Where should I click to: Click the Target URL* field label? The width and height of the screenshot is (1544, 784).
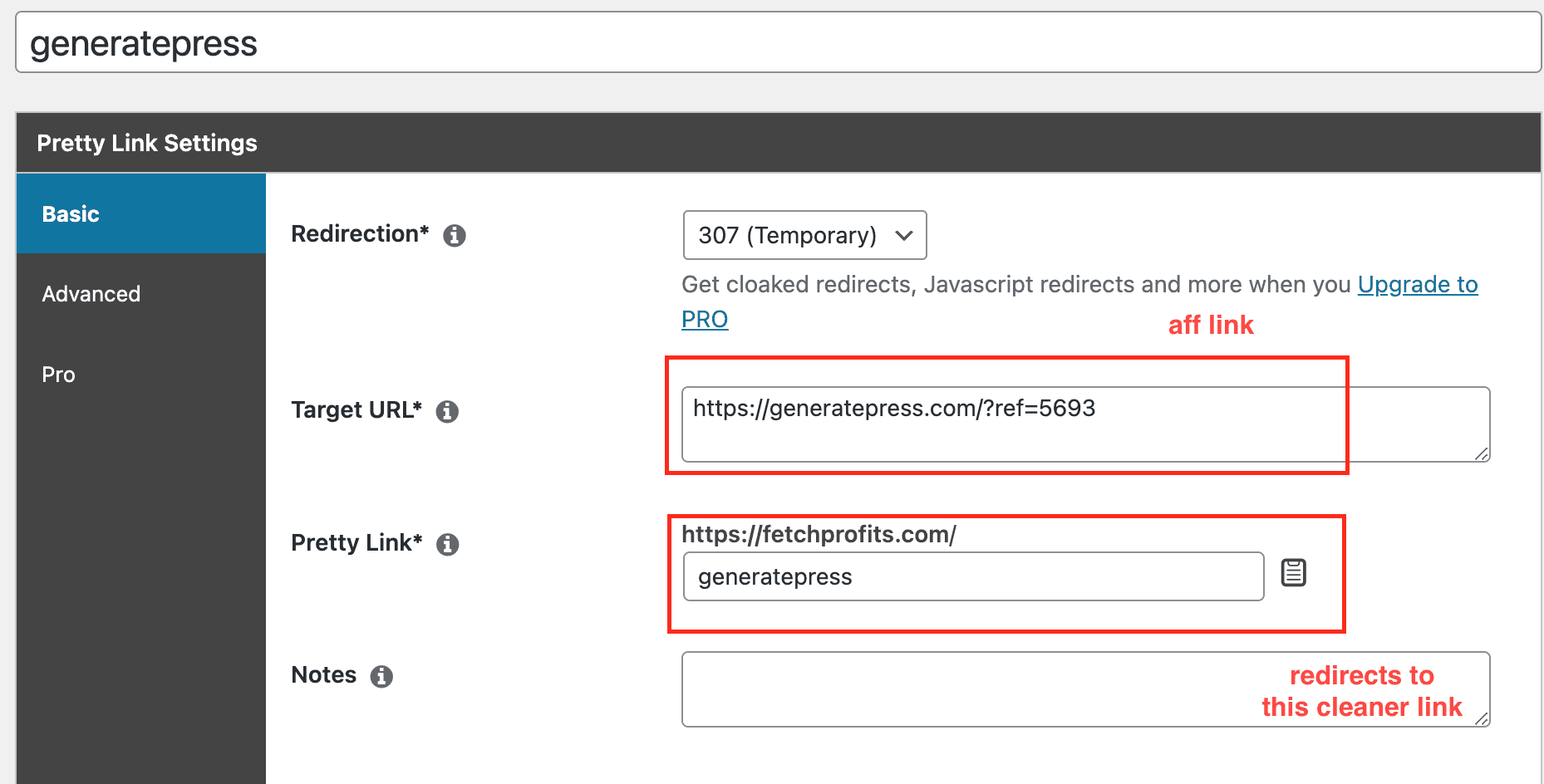[x=356, y=410]
